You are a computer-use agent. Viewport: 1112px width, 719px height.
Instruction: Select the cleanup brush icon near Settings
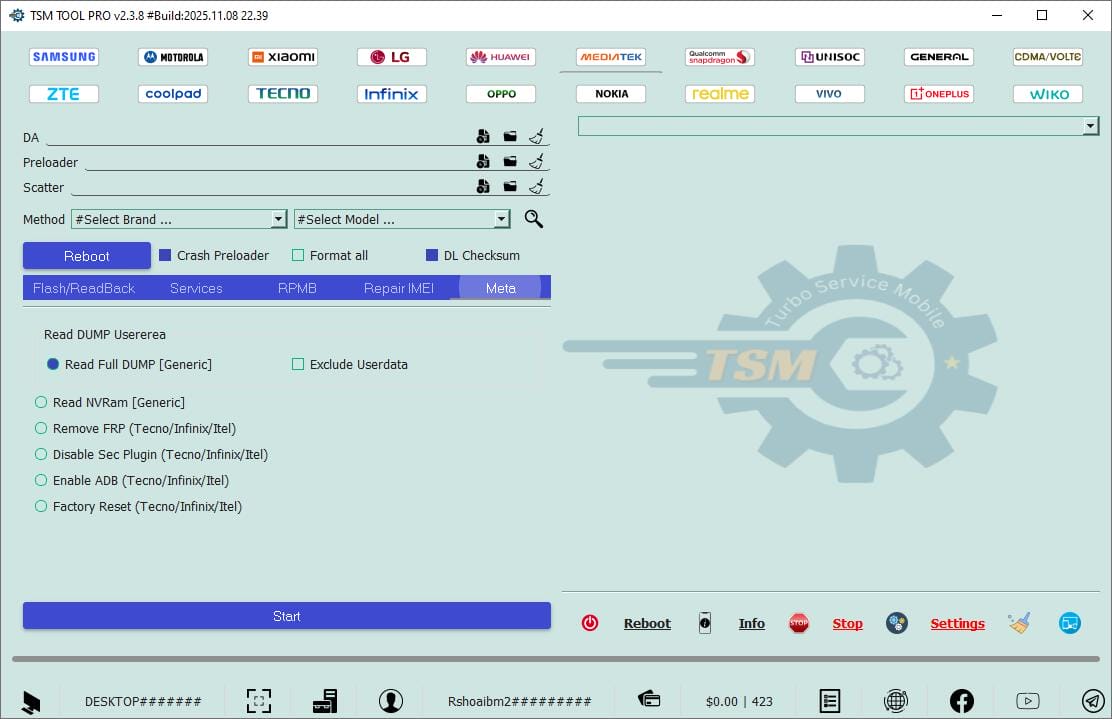point(1019,622)
